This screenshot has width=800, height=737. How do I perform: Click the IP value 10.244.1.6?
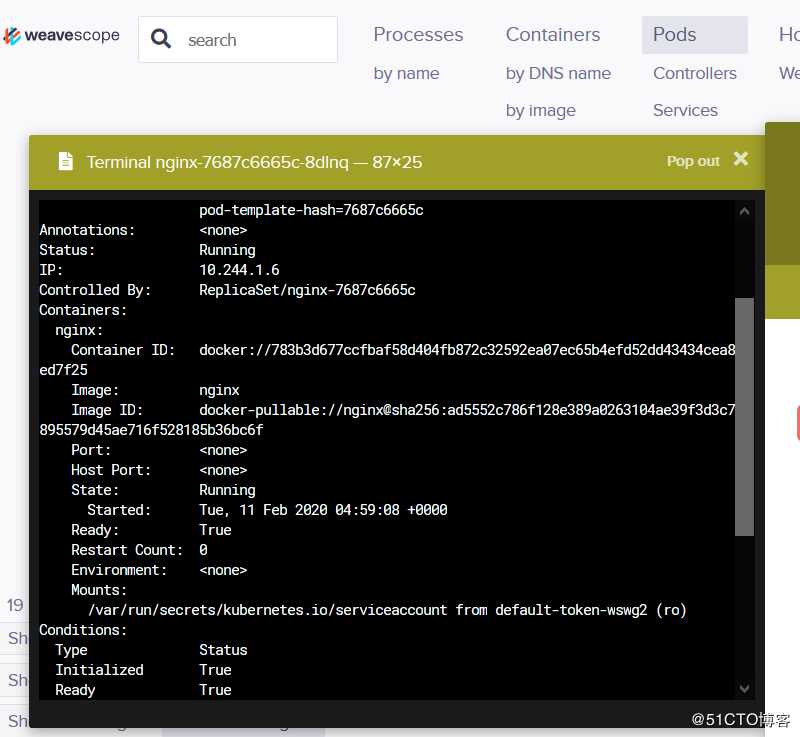[239, 270]
